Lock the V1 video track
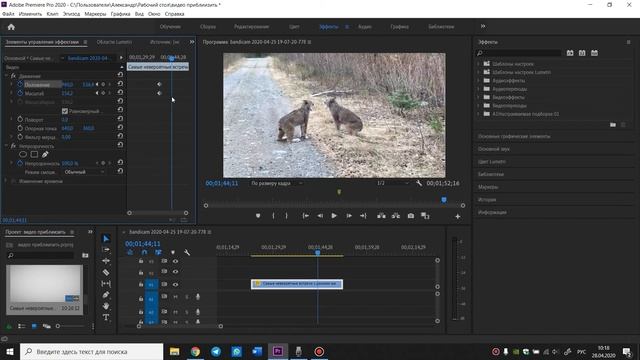The width and height of the screenshot is (640, 360). [141, 284]
